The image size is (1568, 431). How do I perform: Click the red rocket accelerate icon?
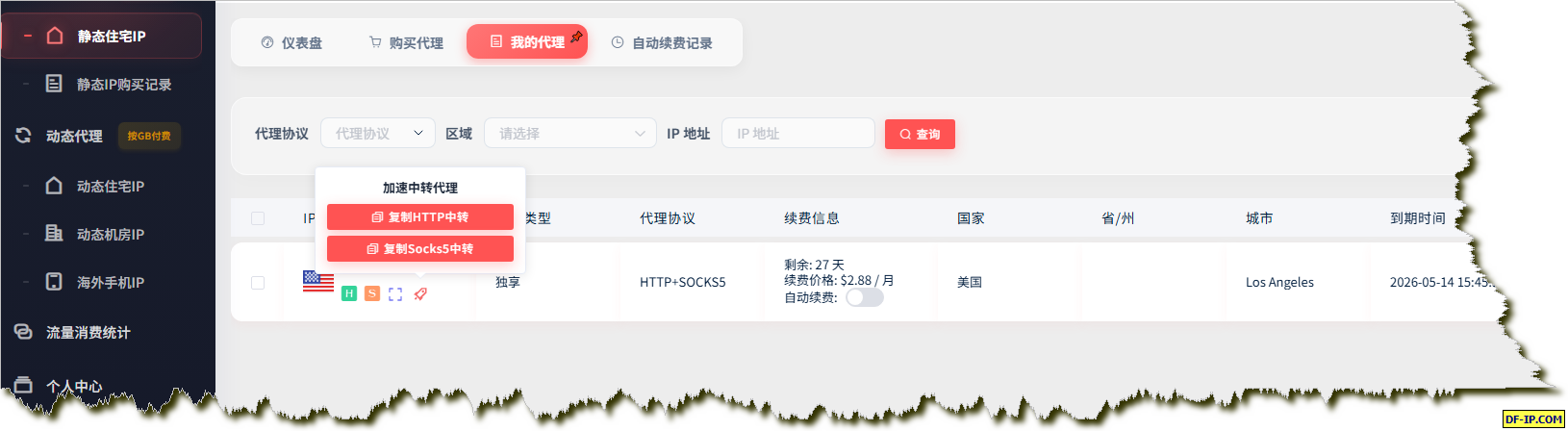point(420,294)
